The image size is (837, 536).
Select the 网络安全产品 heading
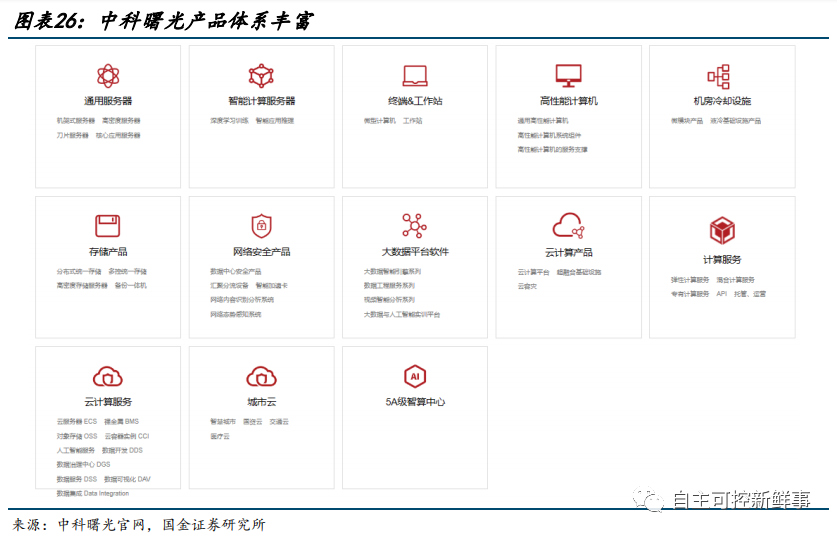click(x=261, y=251)
